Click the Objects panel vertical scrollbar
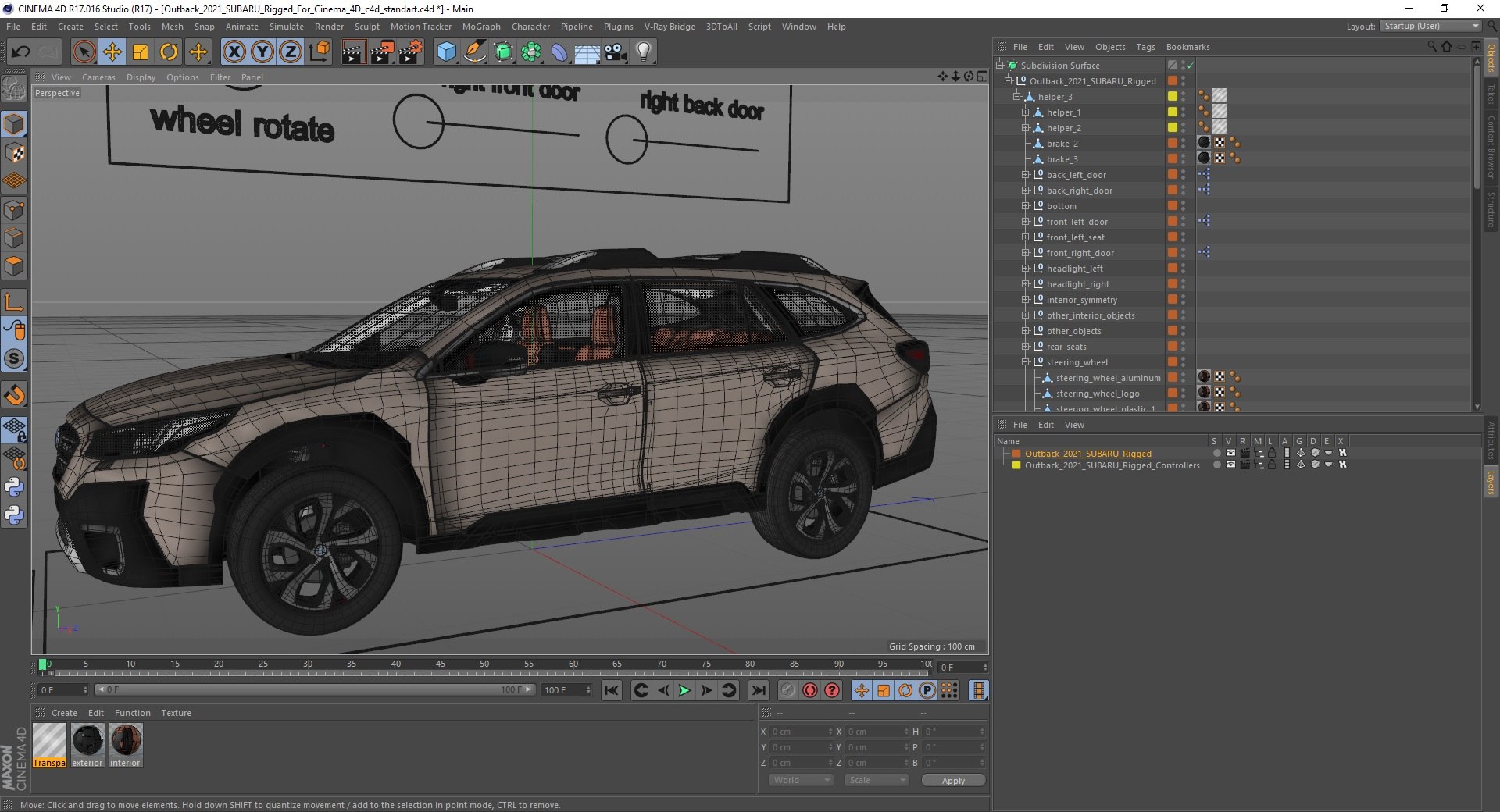 (1477, 125)
